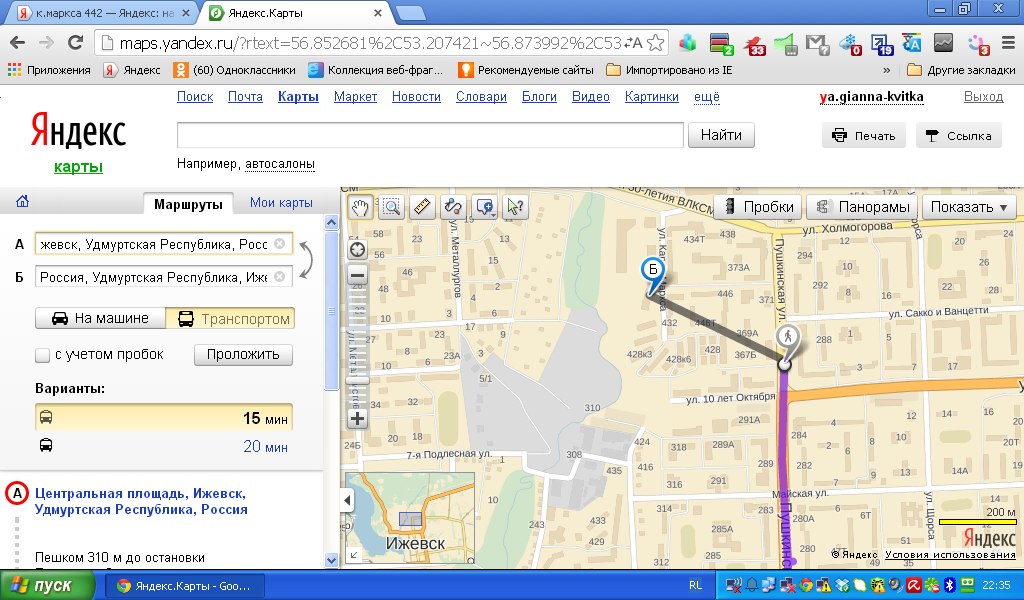Select 'Транспортом' public transport mode
Viewport: 1024px width, 600px height.
[x=230, y=319]
